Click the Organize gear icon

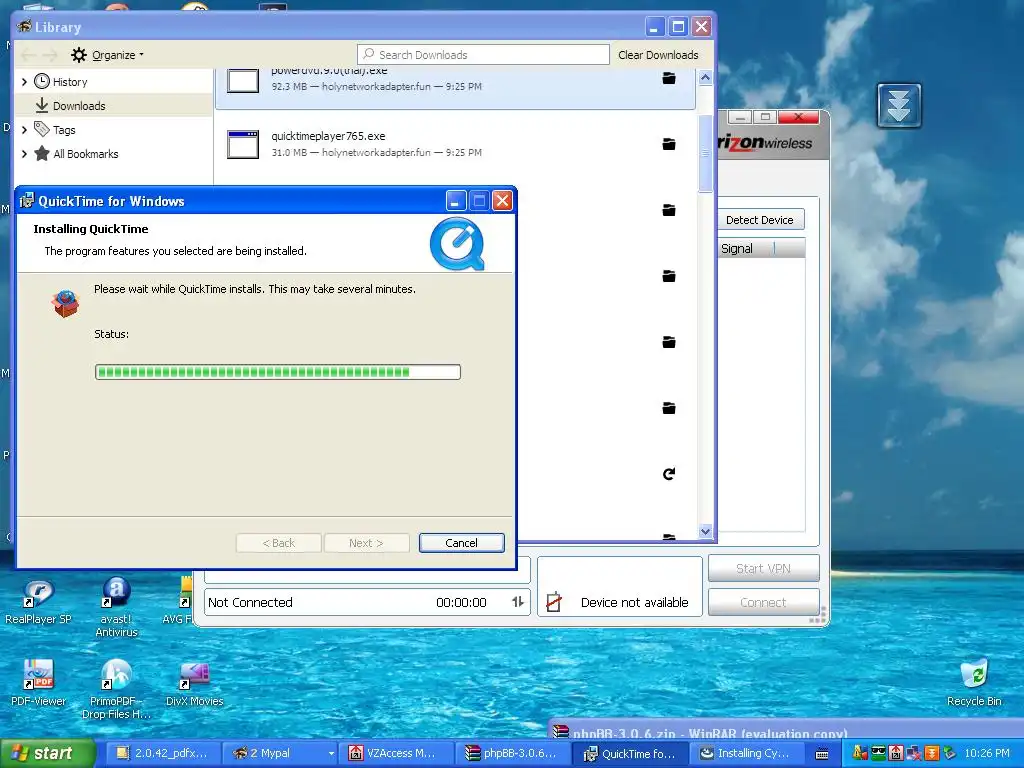(78, 55)
